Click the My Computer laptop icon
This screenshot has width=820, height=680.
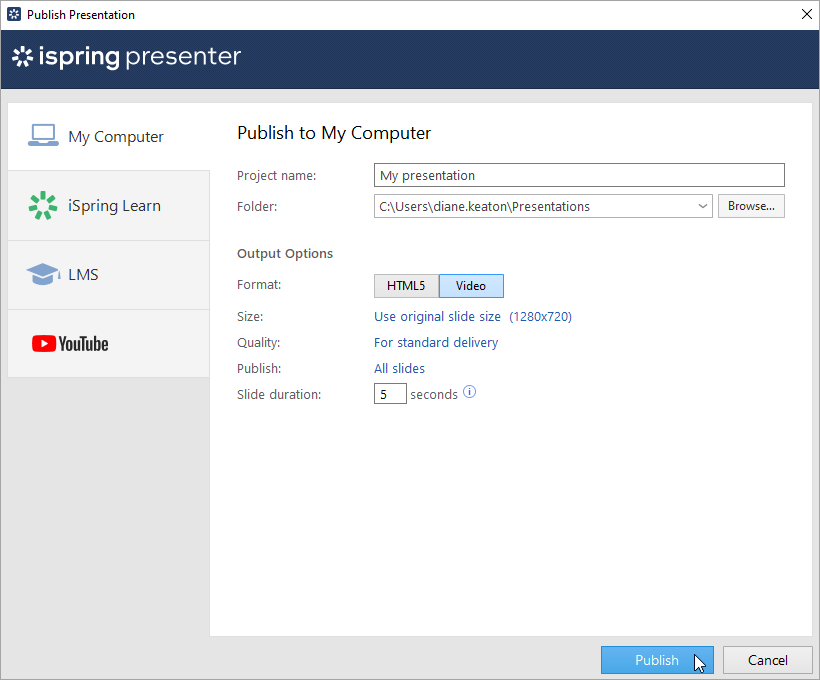(43, 136)
